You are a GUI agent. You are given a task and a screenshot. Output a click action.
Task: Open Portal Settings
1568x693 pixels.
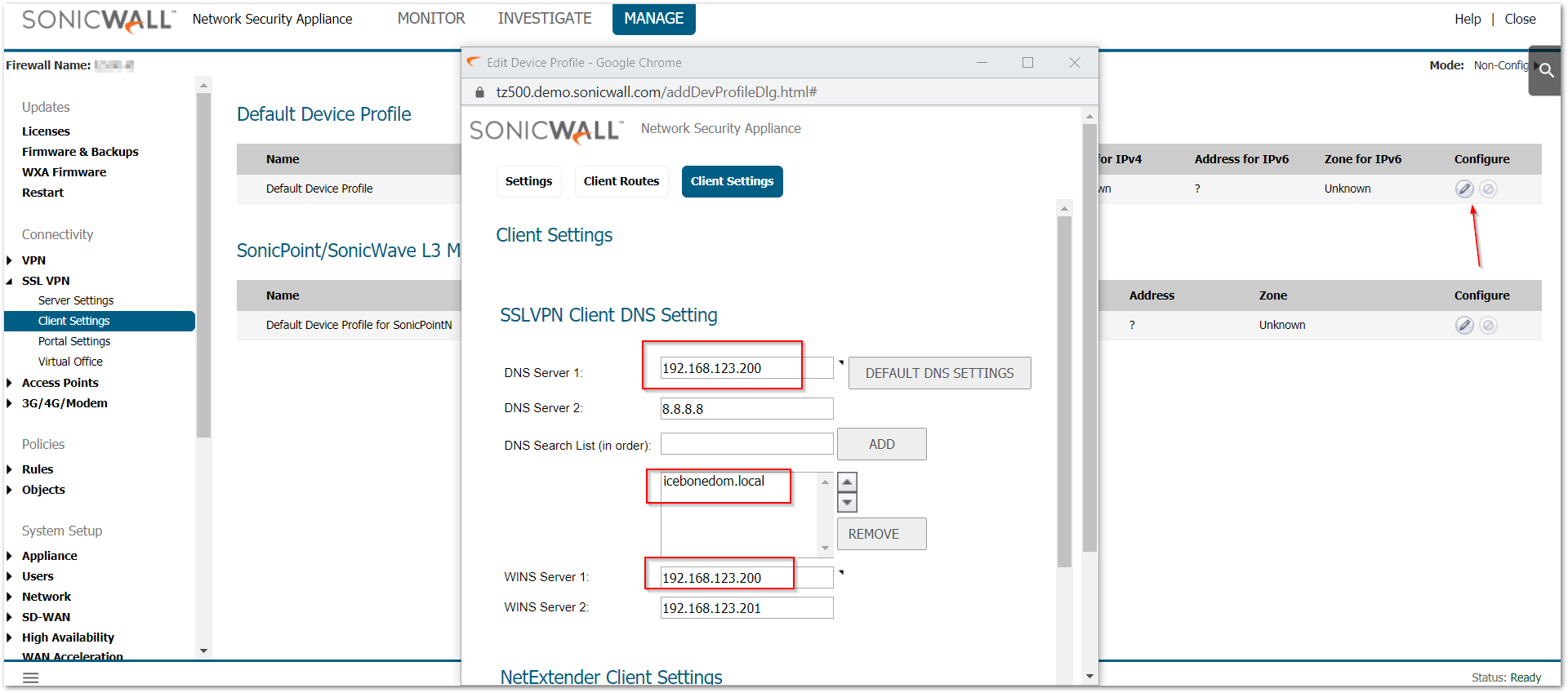pyautogui.click(x=74, y=341)
